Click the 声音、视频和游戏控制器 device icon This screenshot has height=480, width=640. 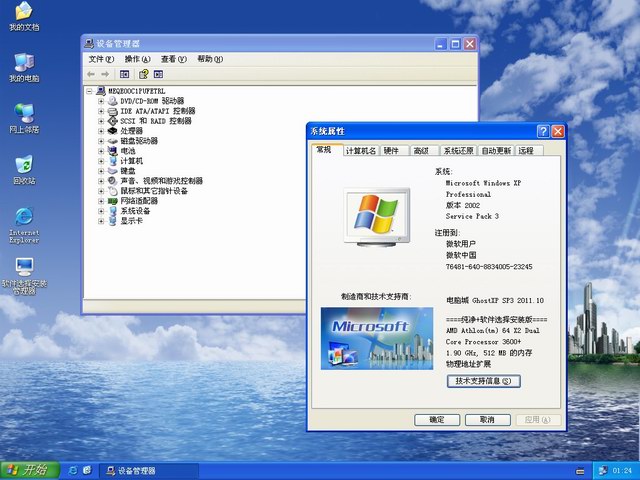112,181
